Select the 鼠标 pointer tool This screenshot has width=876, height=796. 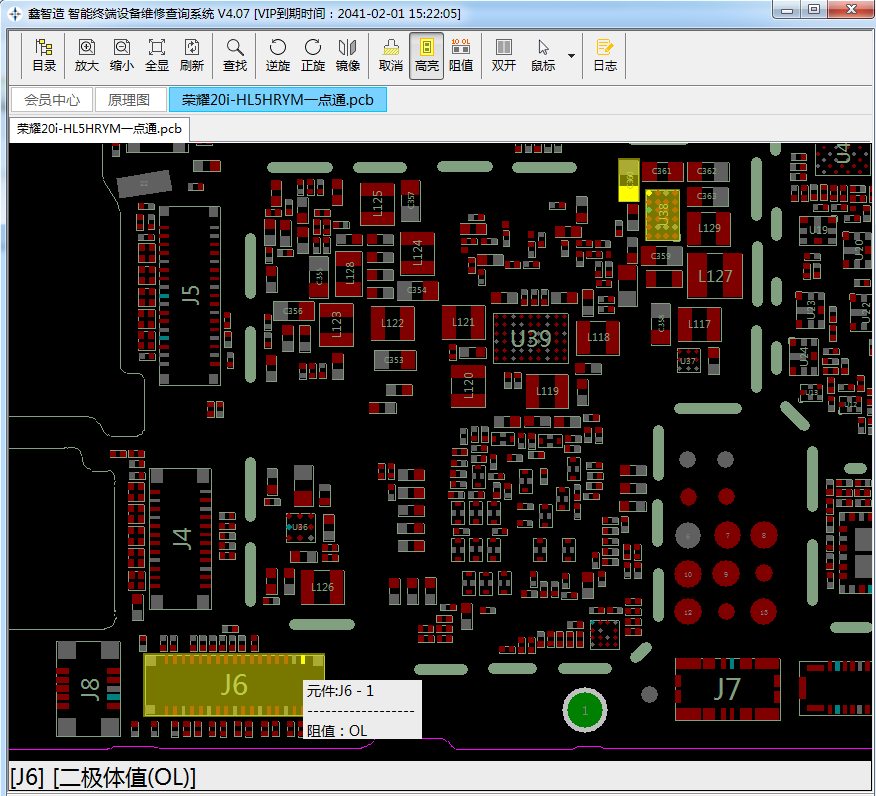tap(543, 55)
